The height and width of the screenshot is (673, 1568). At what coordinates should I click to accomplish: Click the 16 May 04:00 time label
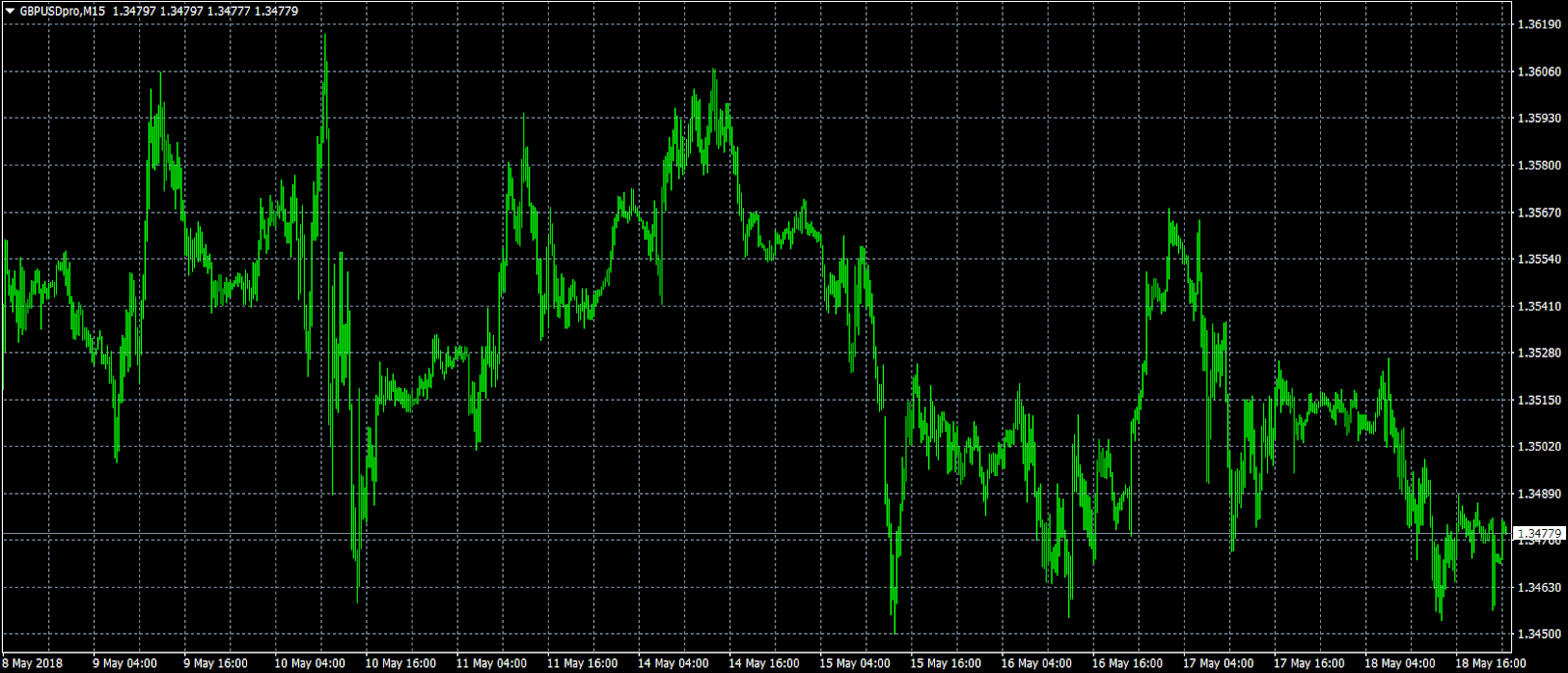1036,663
